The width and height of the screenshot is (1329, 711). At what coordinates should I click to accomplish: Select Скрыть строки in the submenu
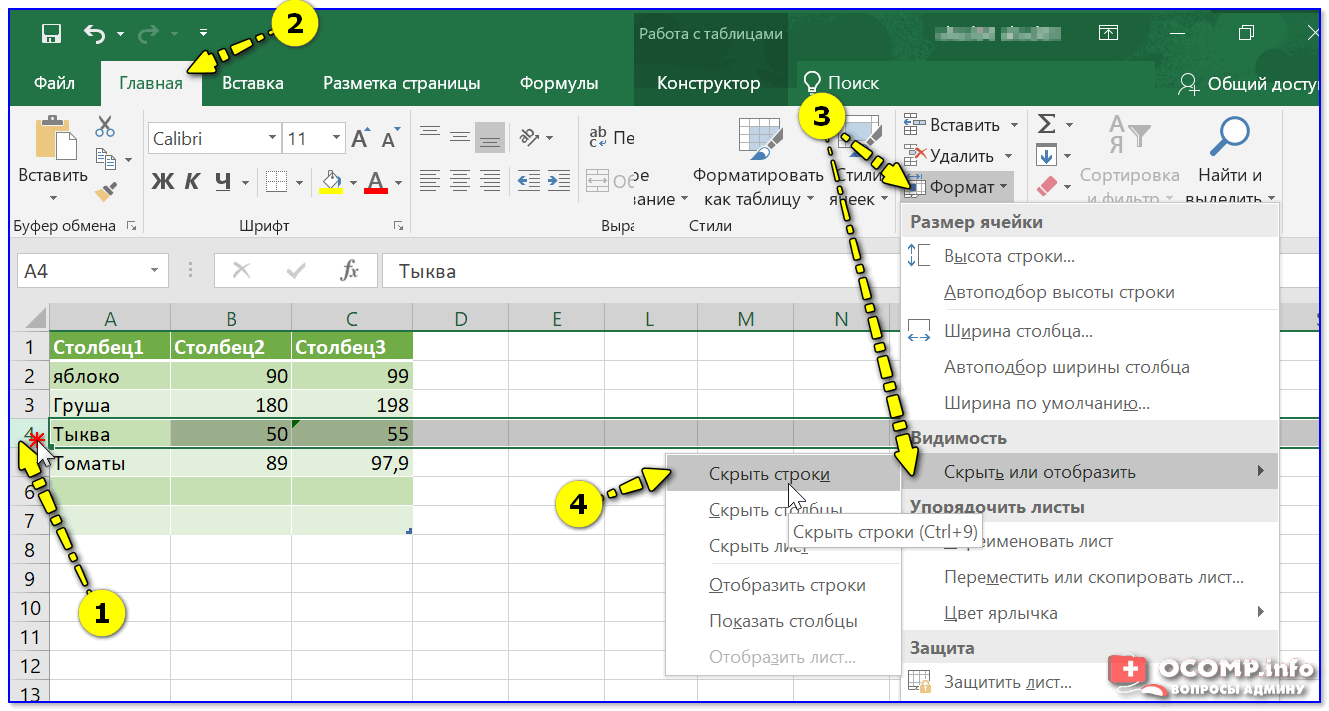point(783,474)
